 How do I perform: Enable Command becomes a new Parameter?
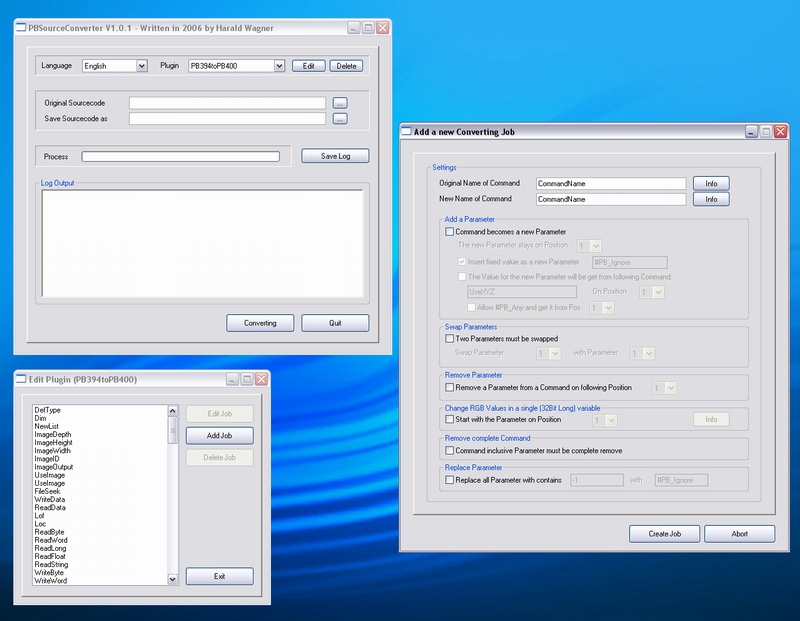pos(449,231)
